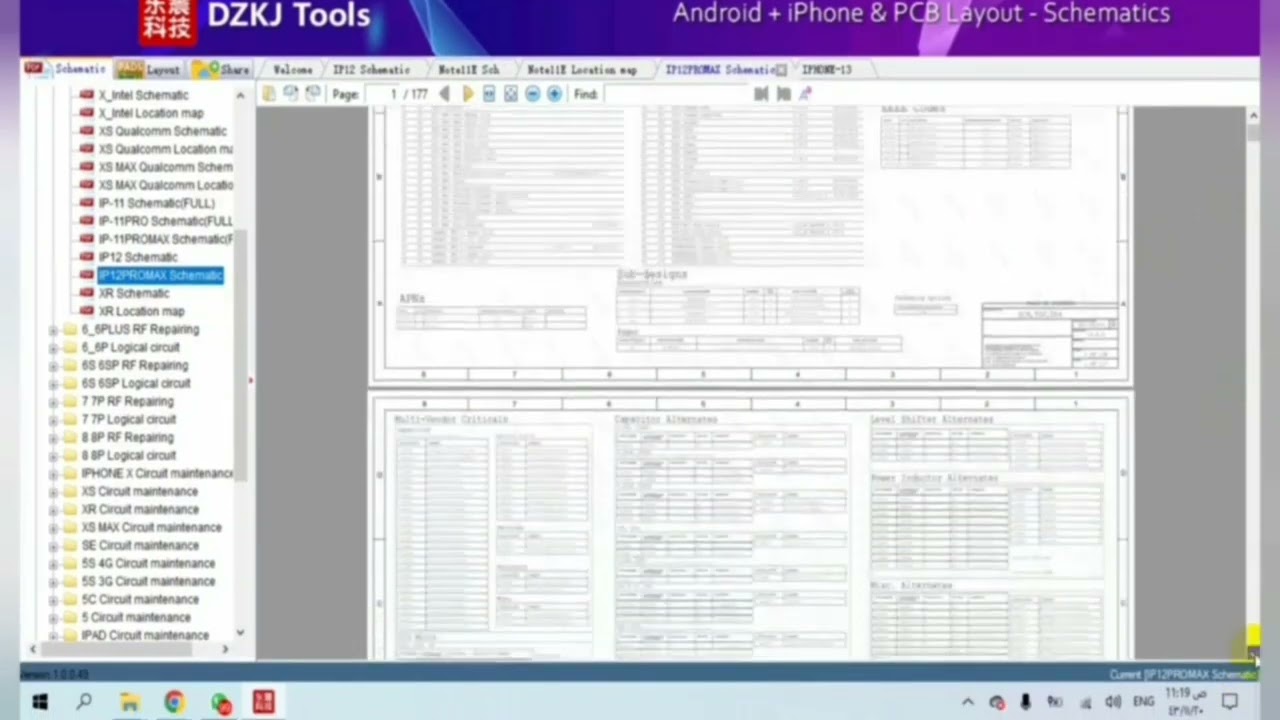This screenshot has height=720, width=1280.
Task: Open the Note11E Sch document tab
Action: coord(469,69)
